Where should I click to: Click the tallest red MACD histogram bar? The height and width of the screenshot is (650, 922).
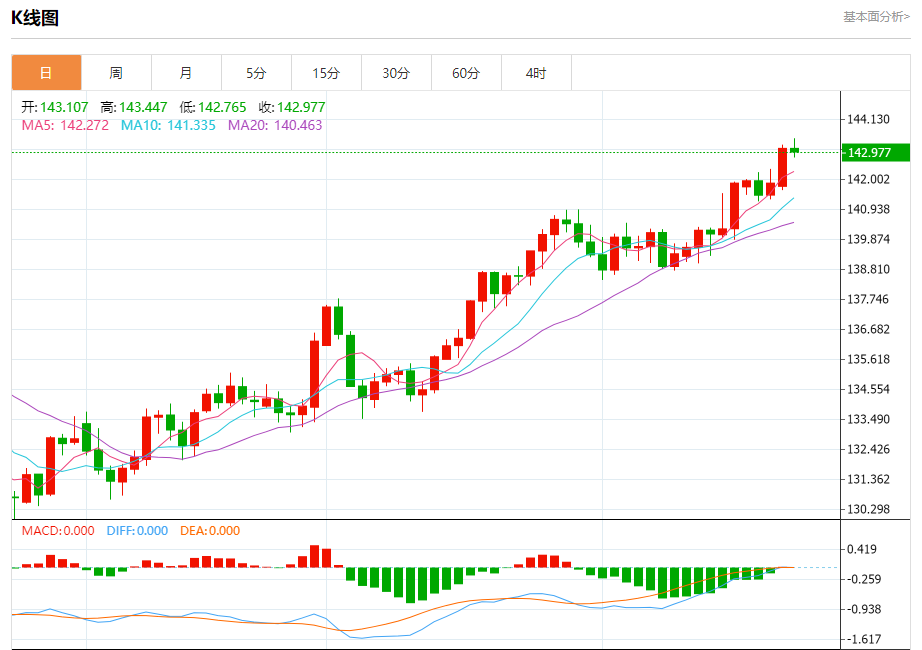click(x=315, y=556)
